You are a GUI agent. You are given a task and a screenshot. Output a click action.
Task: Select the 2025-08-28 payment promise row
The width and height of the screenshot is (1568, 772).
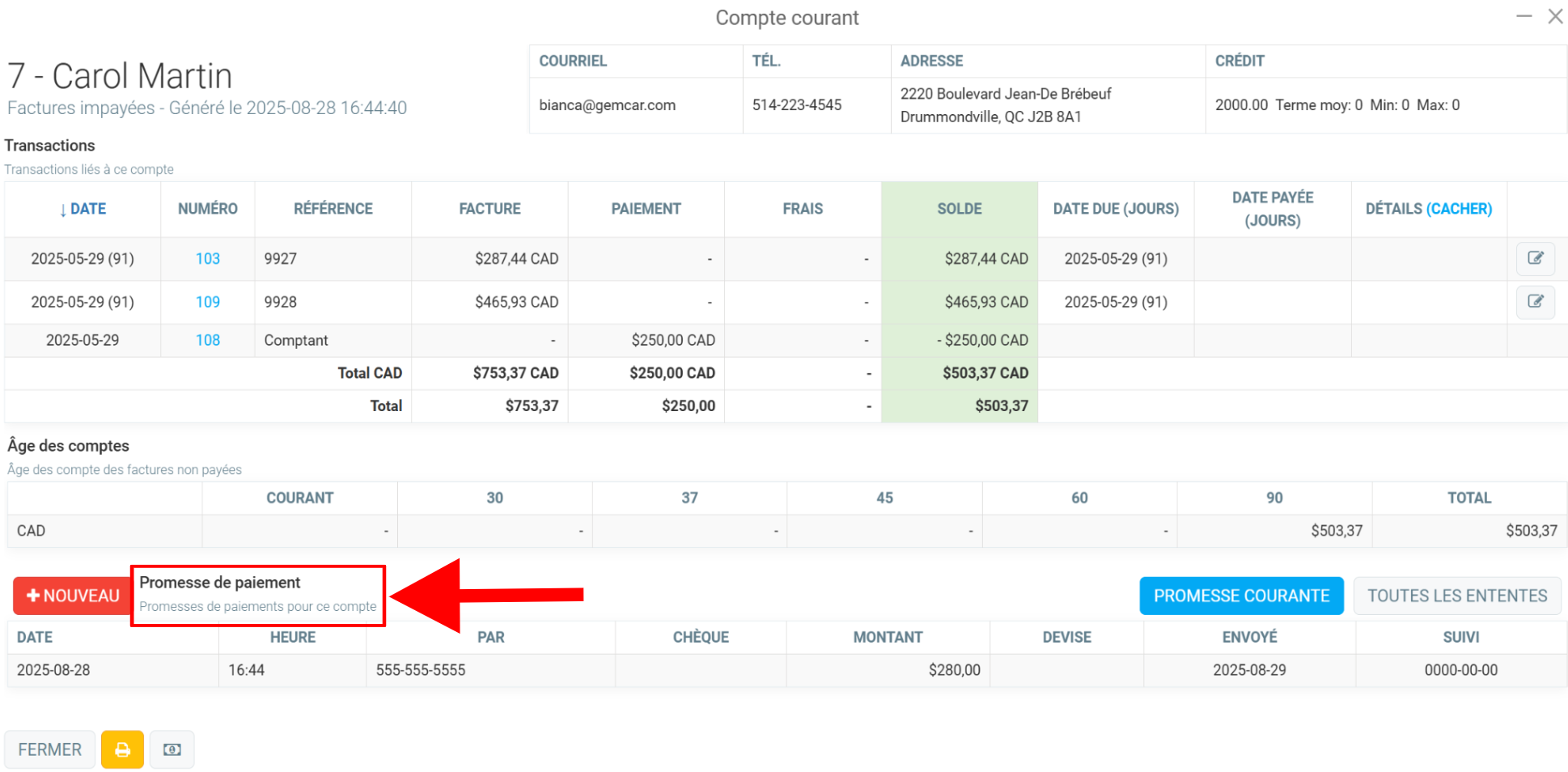point(787,670)
